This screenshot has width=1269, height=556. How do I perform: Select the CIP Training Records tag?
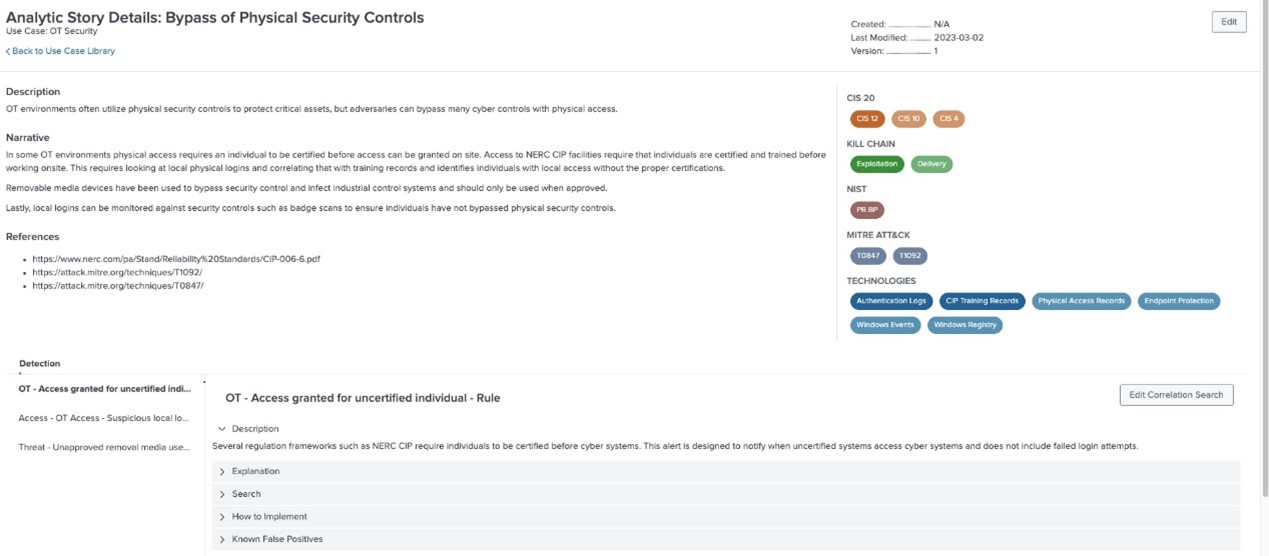coord(982,301)
